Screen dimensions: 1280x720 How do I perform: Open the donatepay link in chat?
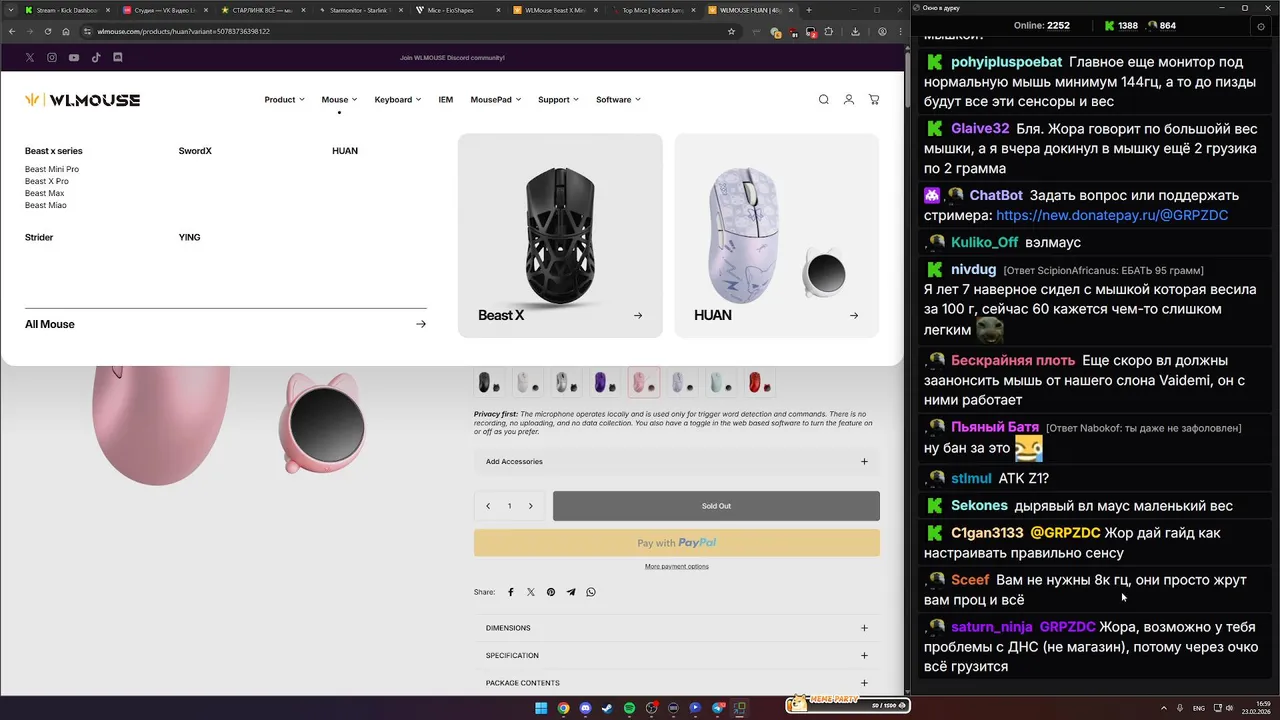pyautogui.click(x=1112, y=215)
